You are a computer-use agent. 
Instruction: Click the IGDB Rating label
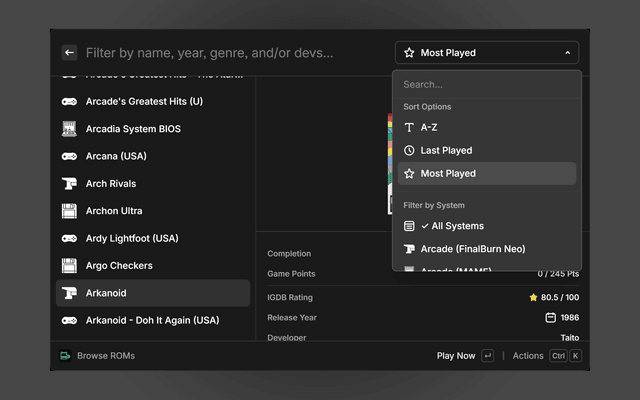[x=290, y=297]
